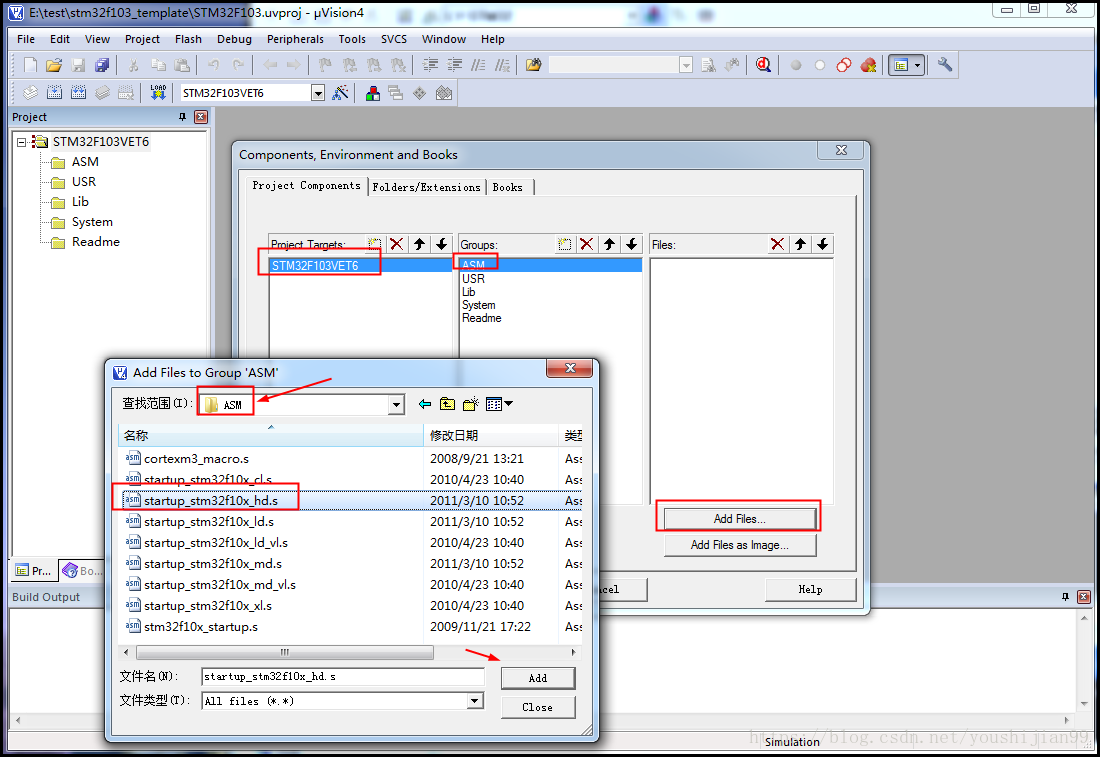The image size is (1100, 757).
Task: Move group down arrow icon
Action: point(631,244)
